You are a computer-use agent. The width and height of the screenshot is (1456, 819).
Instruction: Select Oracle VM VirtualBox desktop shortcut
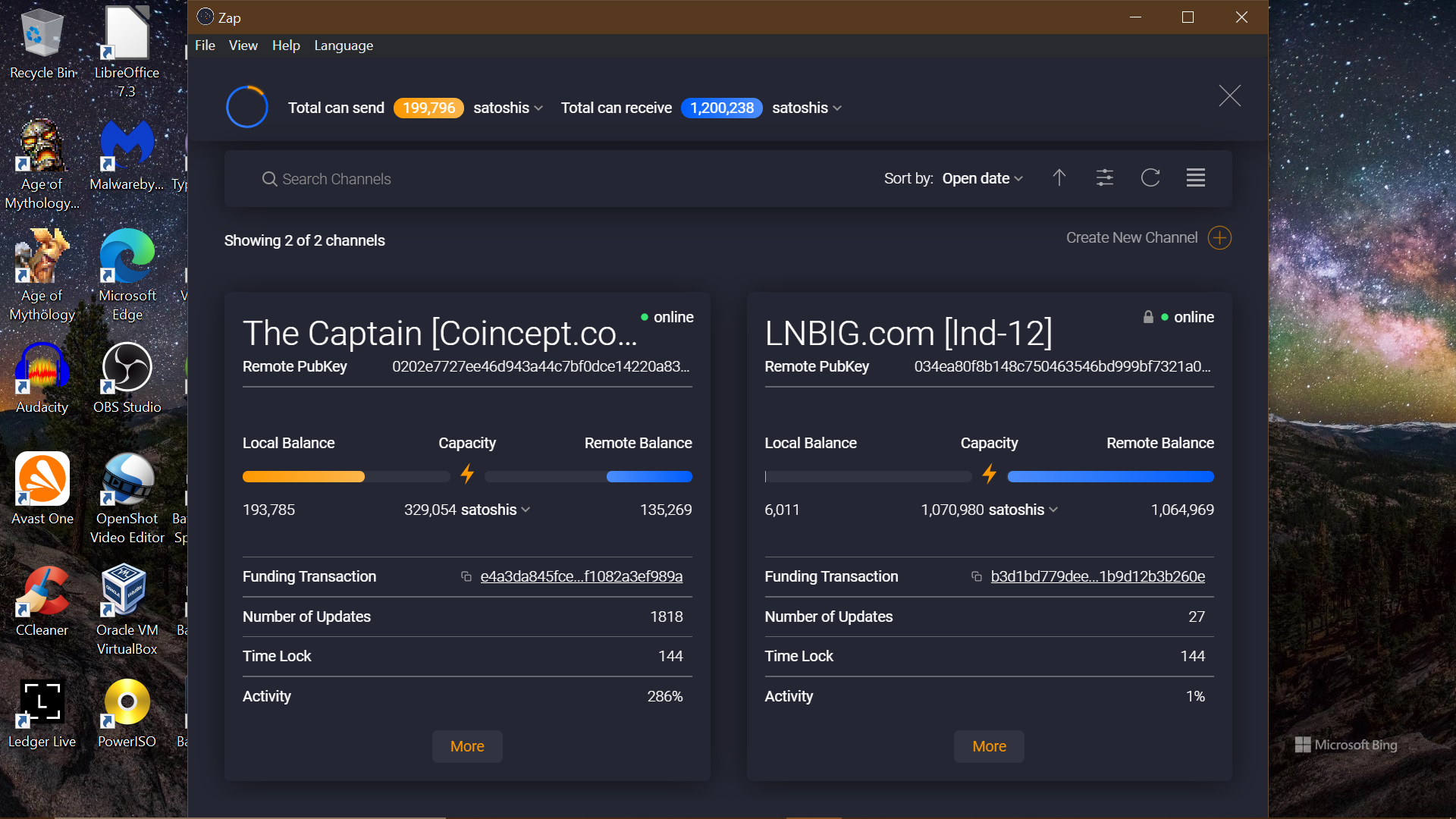click(127, 610)
